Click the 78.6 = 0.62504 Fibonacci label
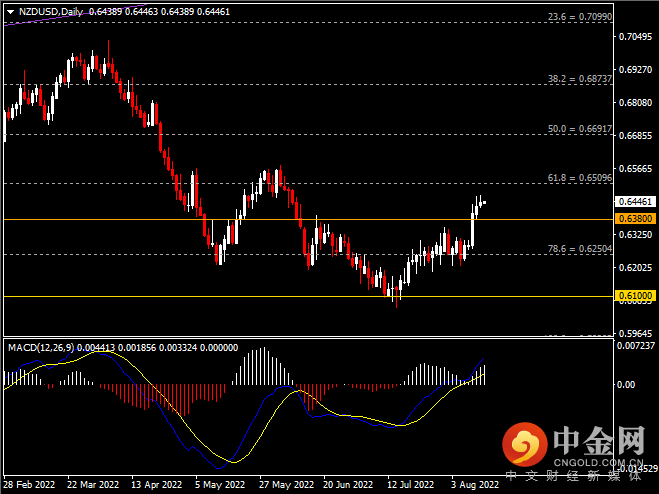 (580, 249)
